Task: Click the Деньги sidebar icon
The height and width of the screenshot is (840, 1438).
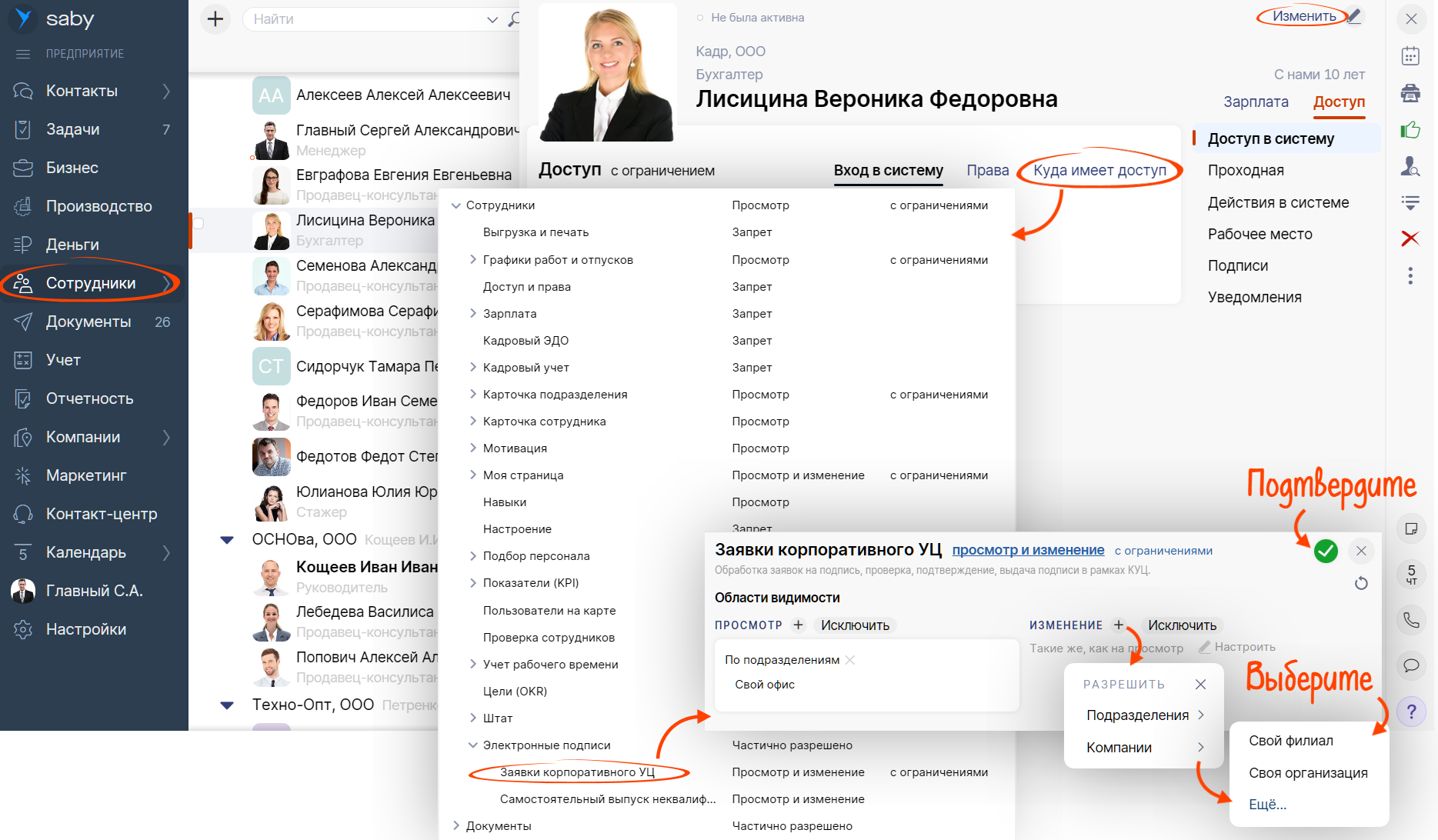Action: pos(23,245)
